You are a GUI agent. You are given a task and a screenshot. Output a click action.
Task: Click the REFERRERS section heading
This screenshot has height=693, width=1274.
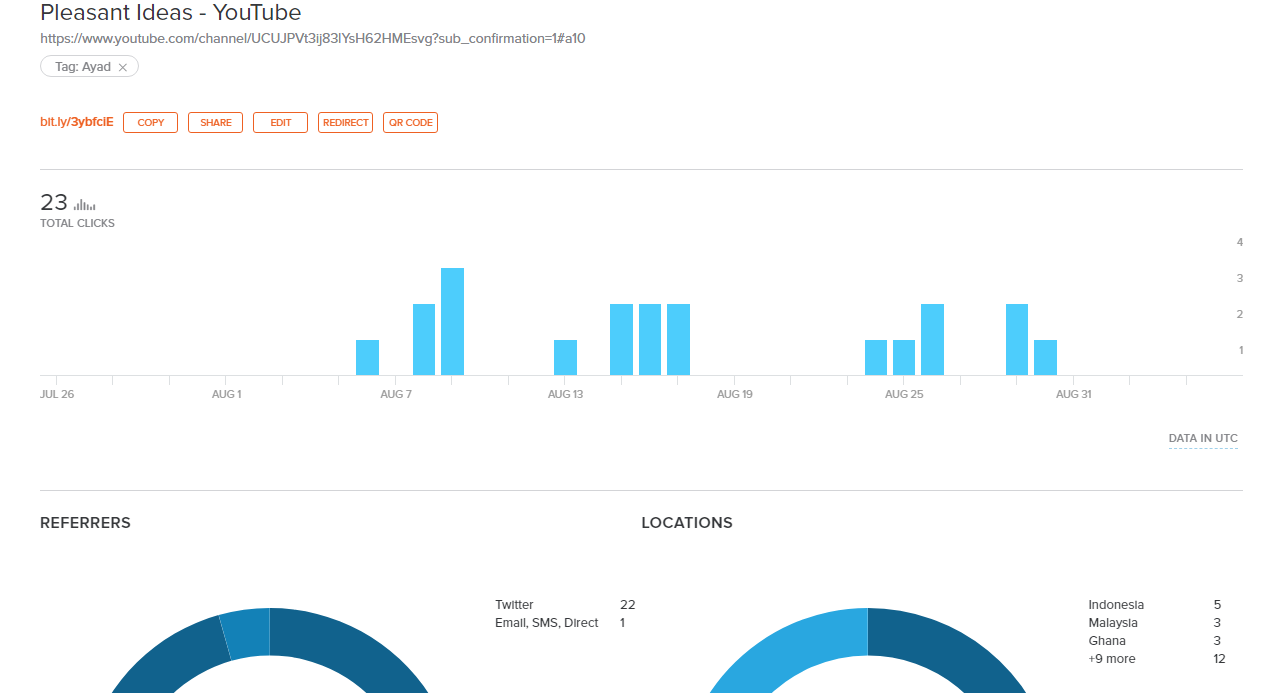(85, 523)
